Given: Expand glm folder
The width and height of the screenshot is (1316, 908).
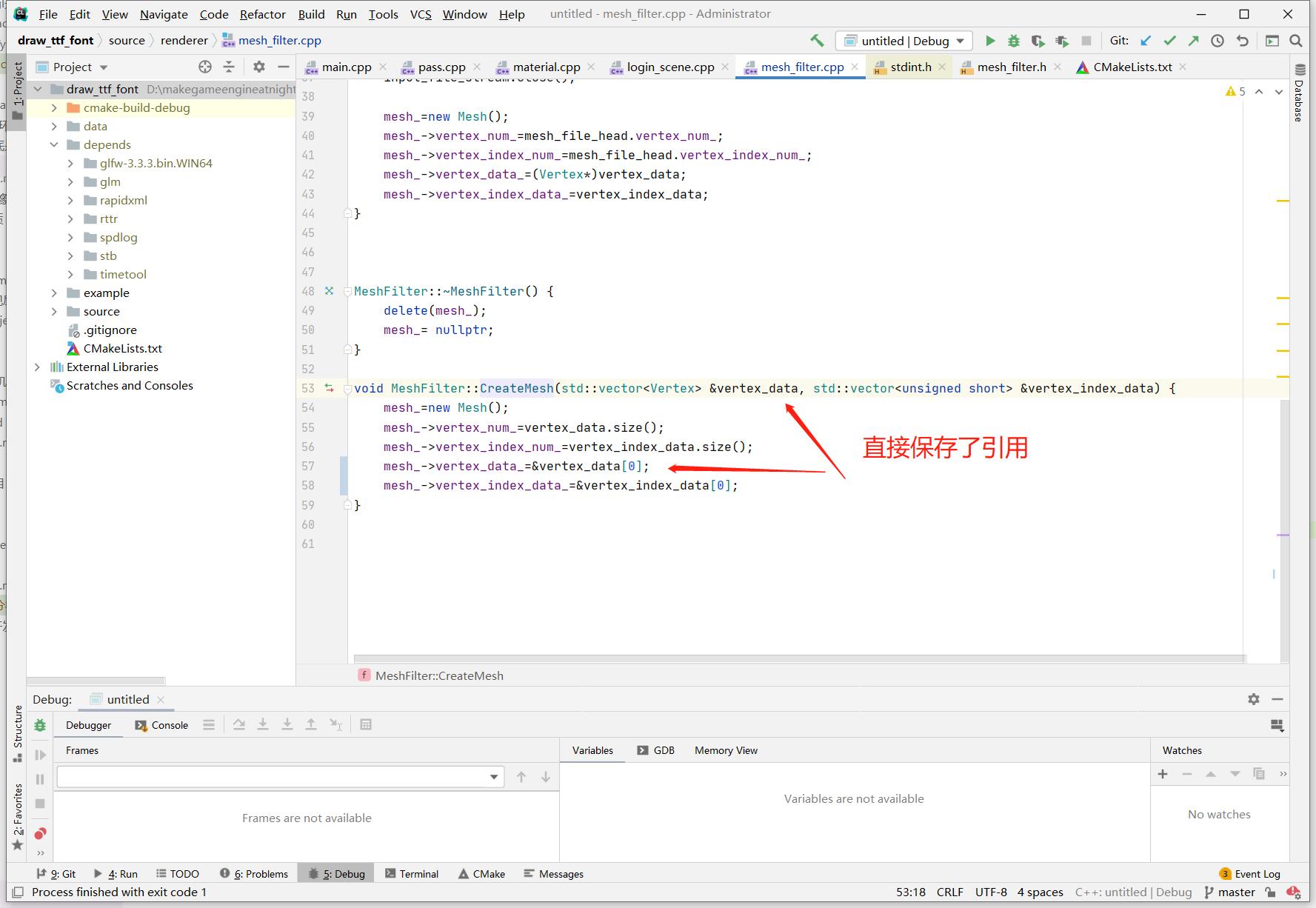Looking at the screenshot, I should pyautogui.click(x=70, y=181).
